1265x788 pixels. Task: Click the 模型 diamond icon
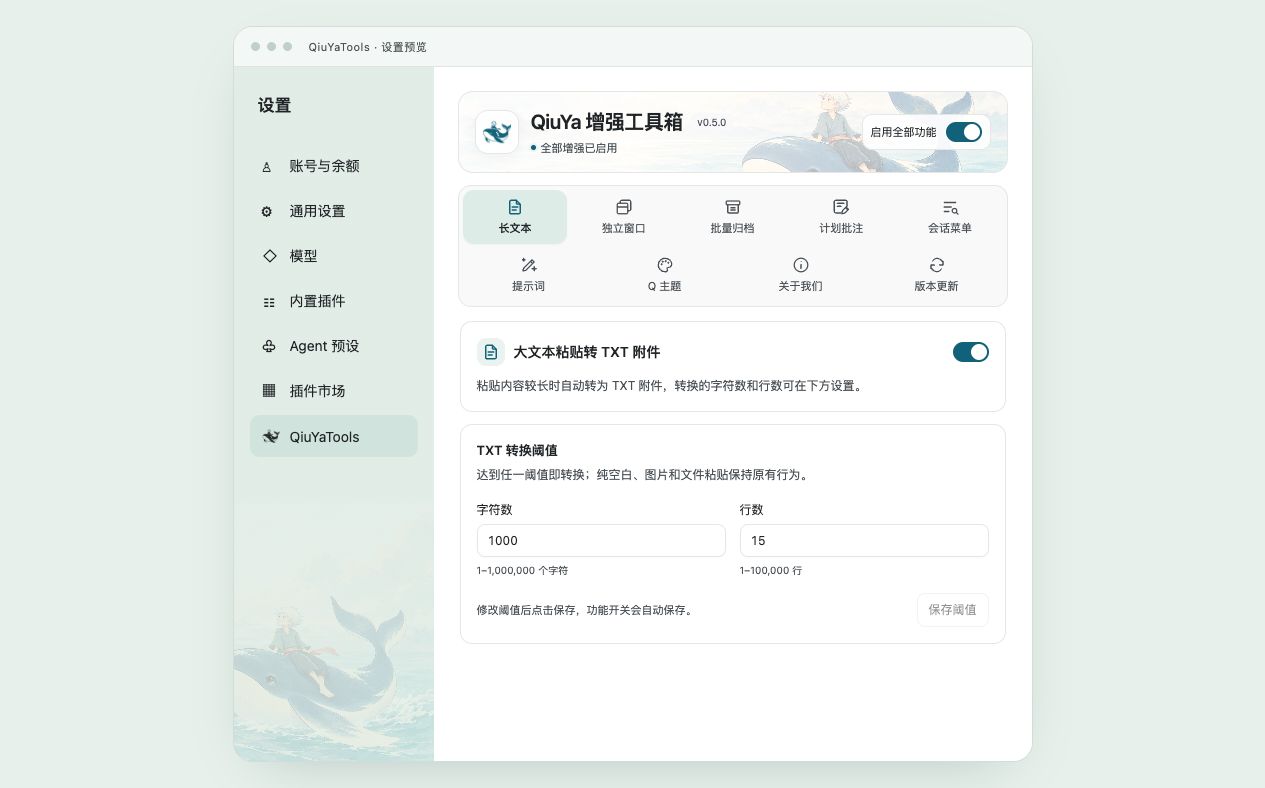coord(269,256)
